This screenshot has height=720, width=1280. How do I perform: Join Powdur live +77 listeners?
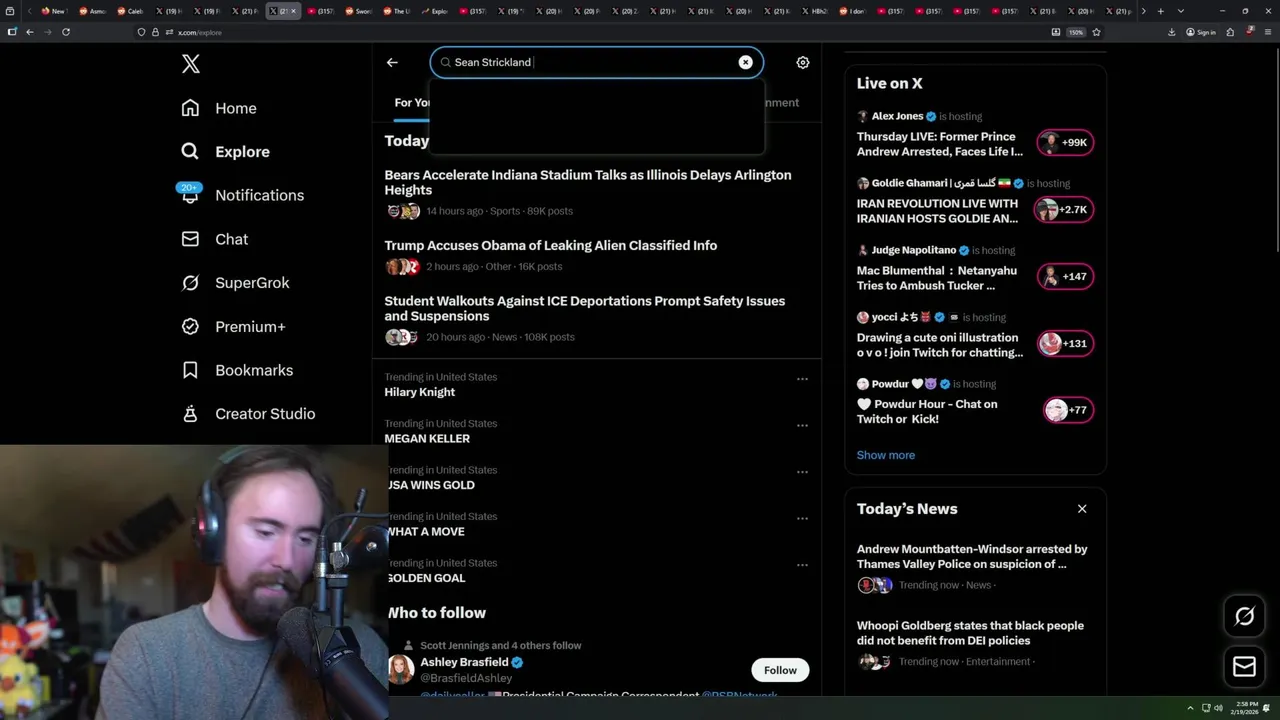tap(1068, 410)
